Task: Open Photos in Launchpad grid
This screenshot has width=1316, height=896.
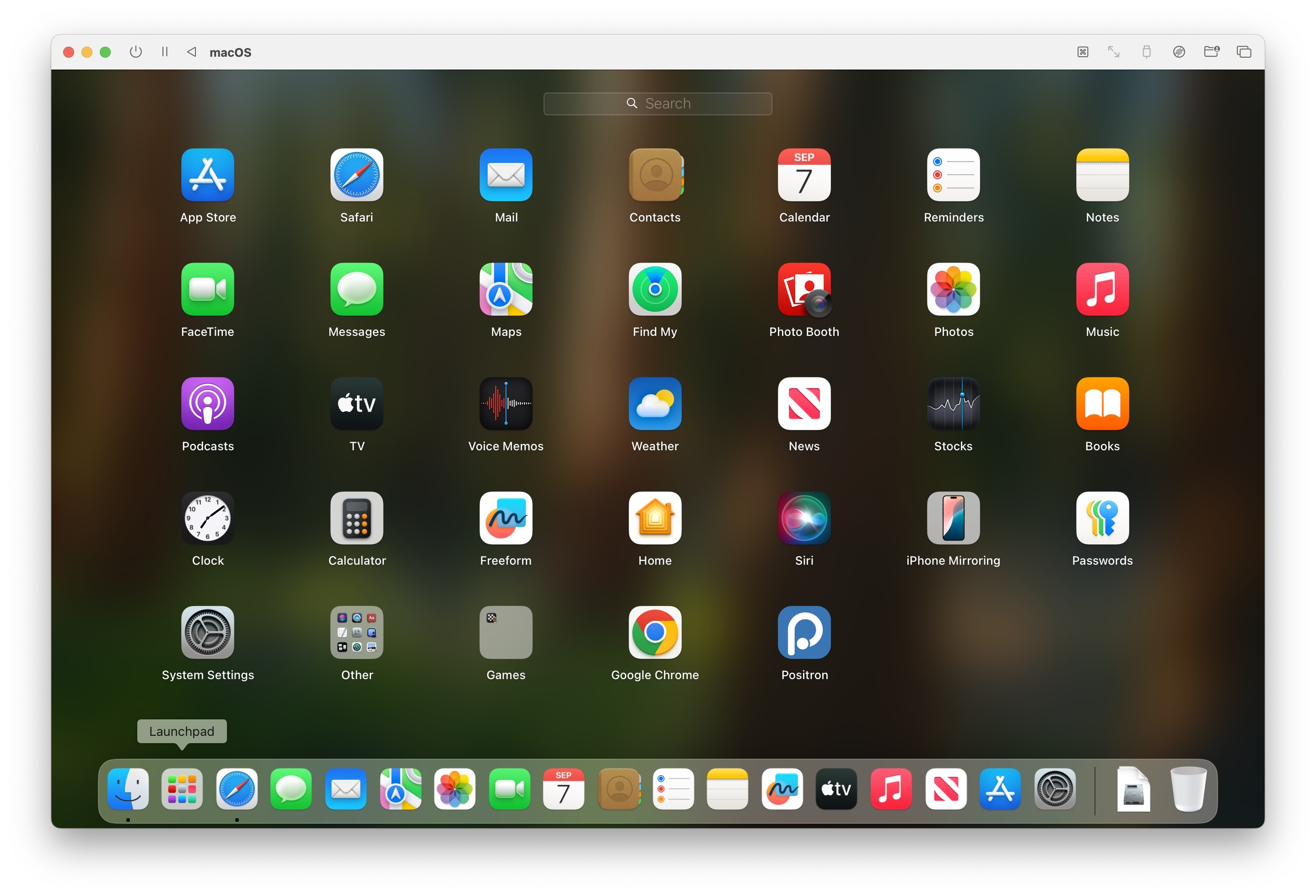Action: click(x=954, y=289)
